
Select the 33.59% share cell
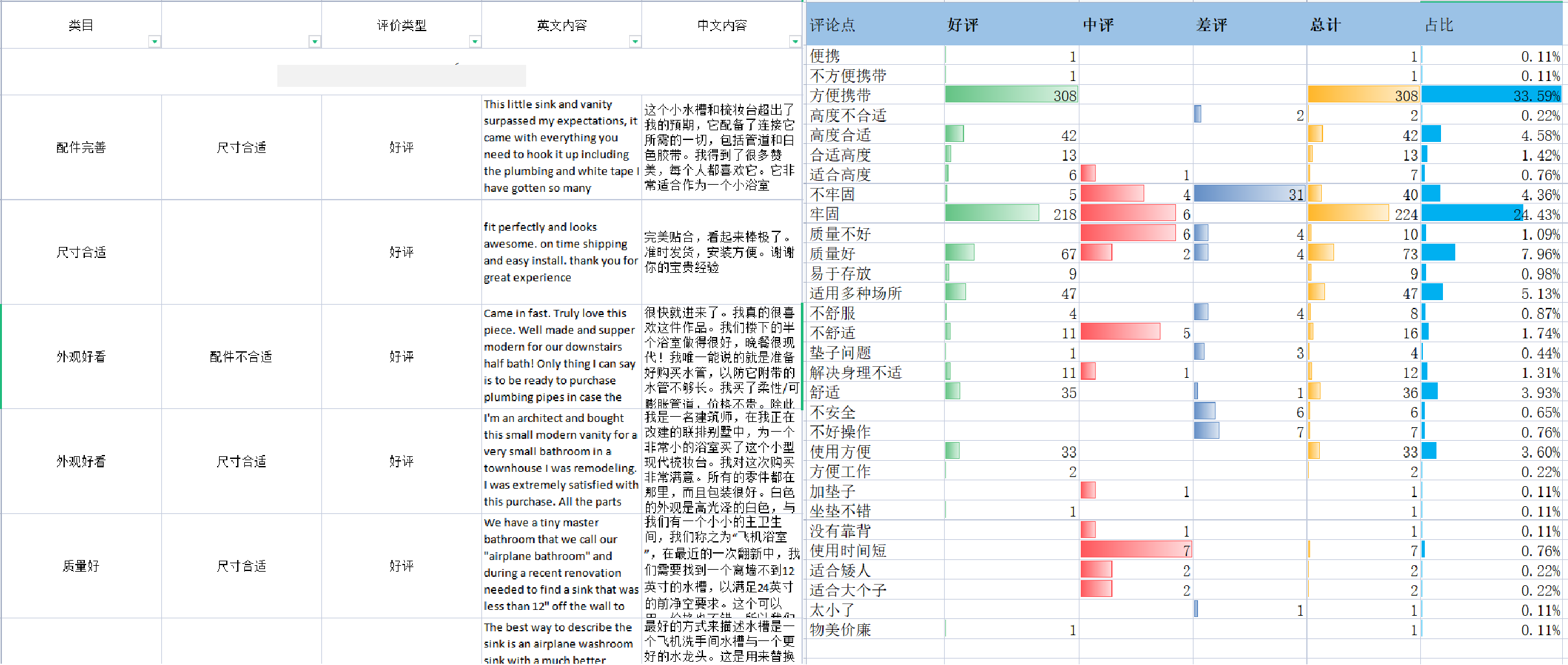tap(1492, 95)
